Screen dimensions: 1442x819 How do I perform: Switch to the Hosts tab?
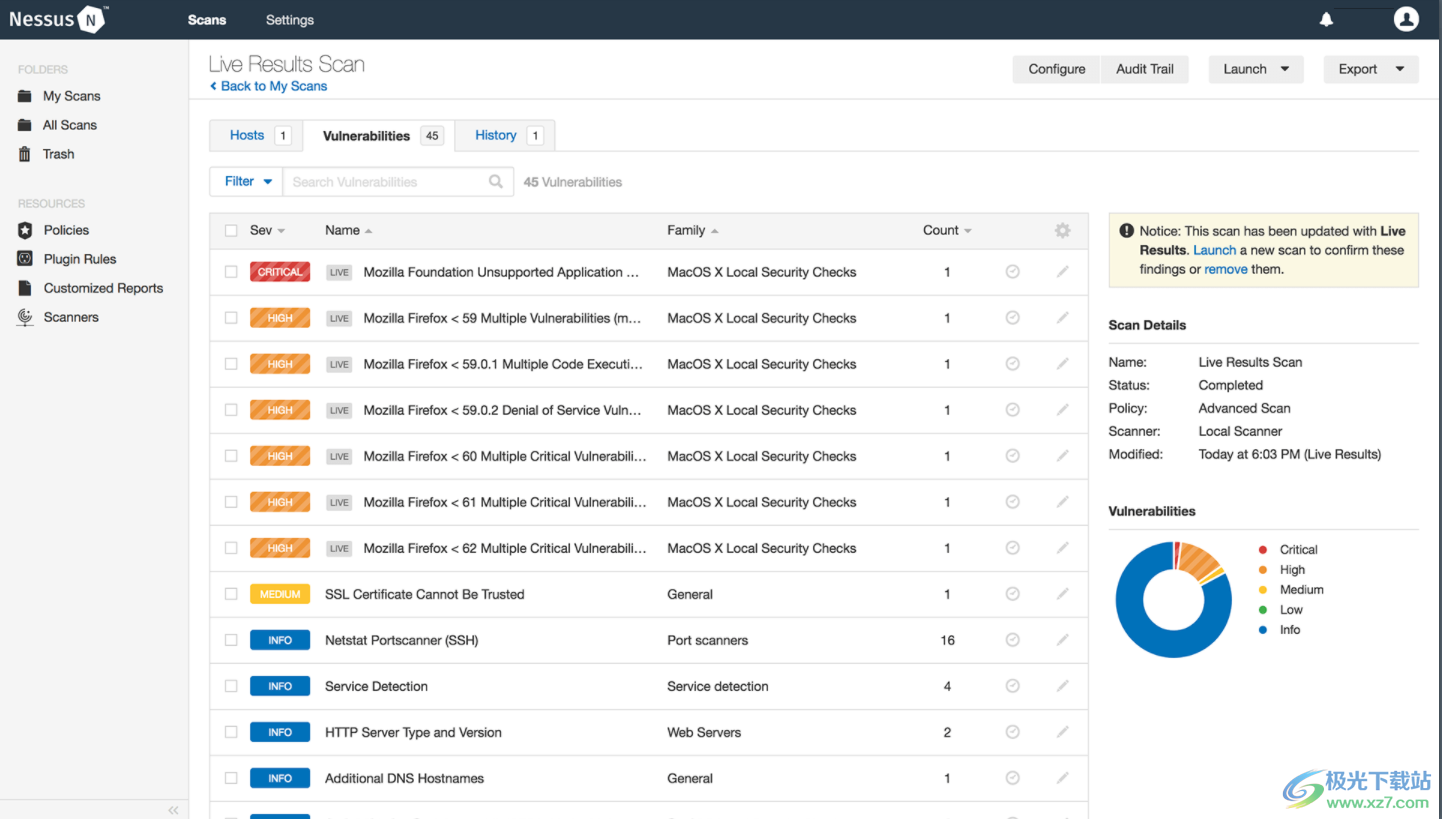coord(247,136)
